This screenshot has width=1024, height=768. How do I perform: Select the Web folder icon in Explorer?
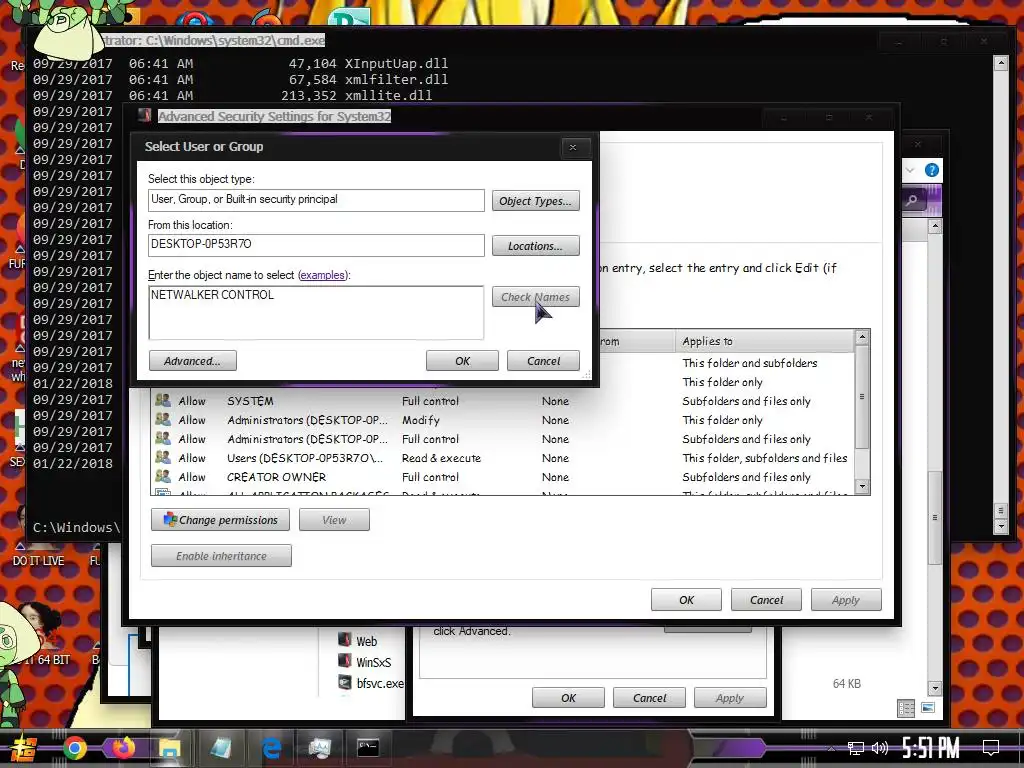344,640
